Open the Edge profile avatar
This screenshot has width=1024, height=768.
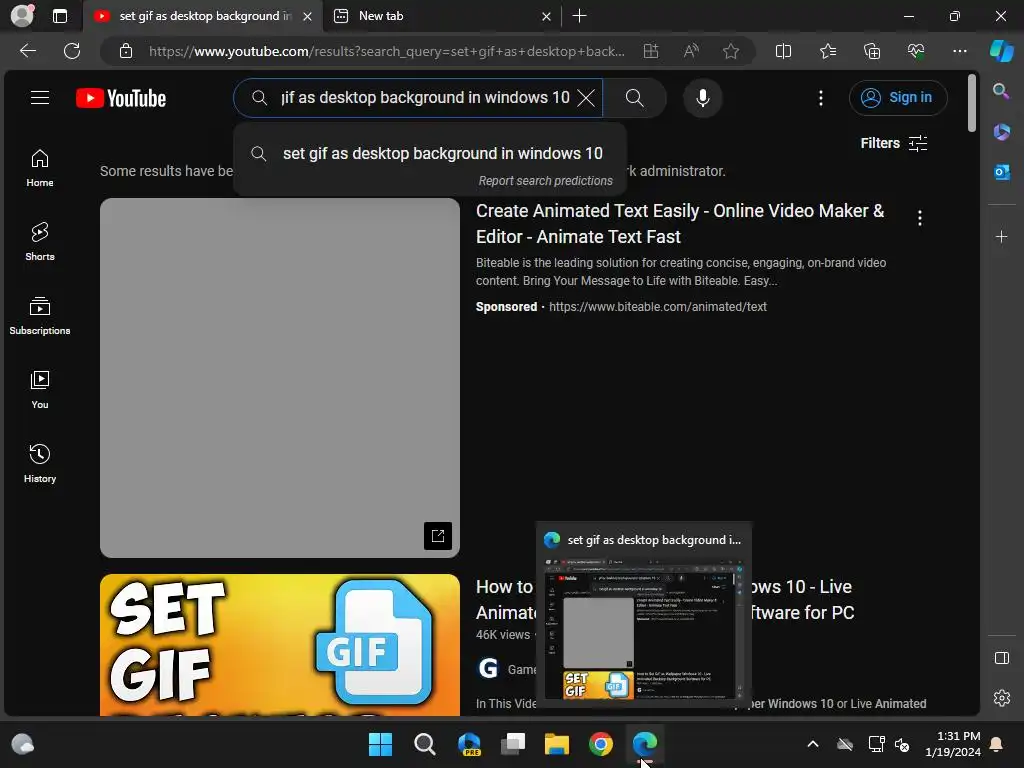click(x=22, y=16)
